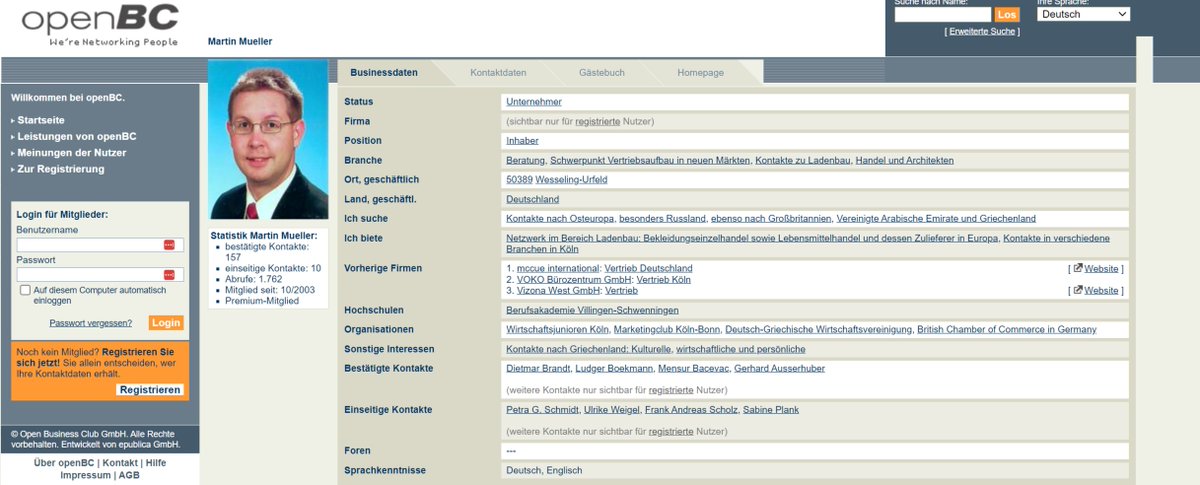The height and width of the screenshot is (485, 1200).
Task: Click Netzwerk im Bereich Ladenbau link
Action: [752, 238]
